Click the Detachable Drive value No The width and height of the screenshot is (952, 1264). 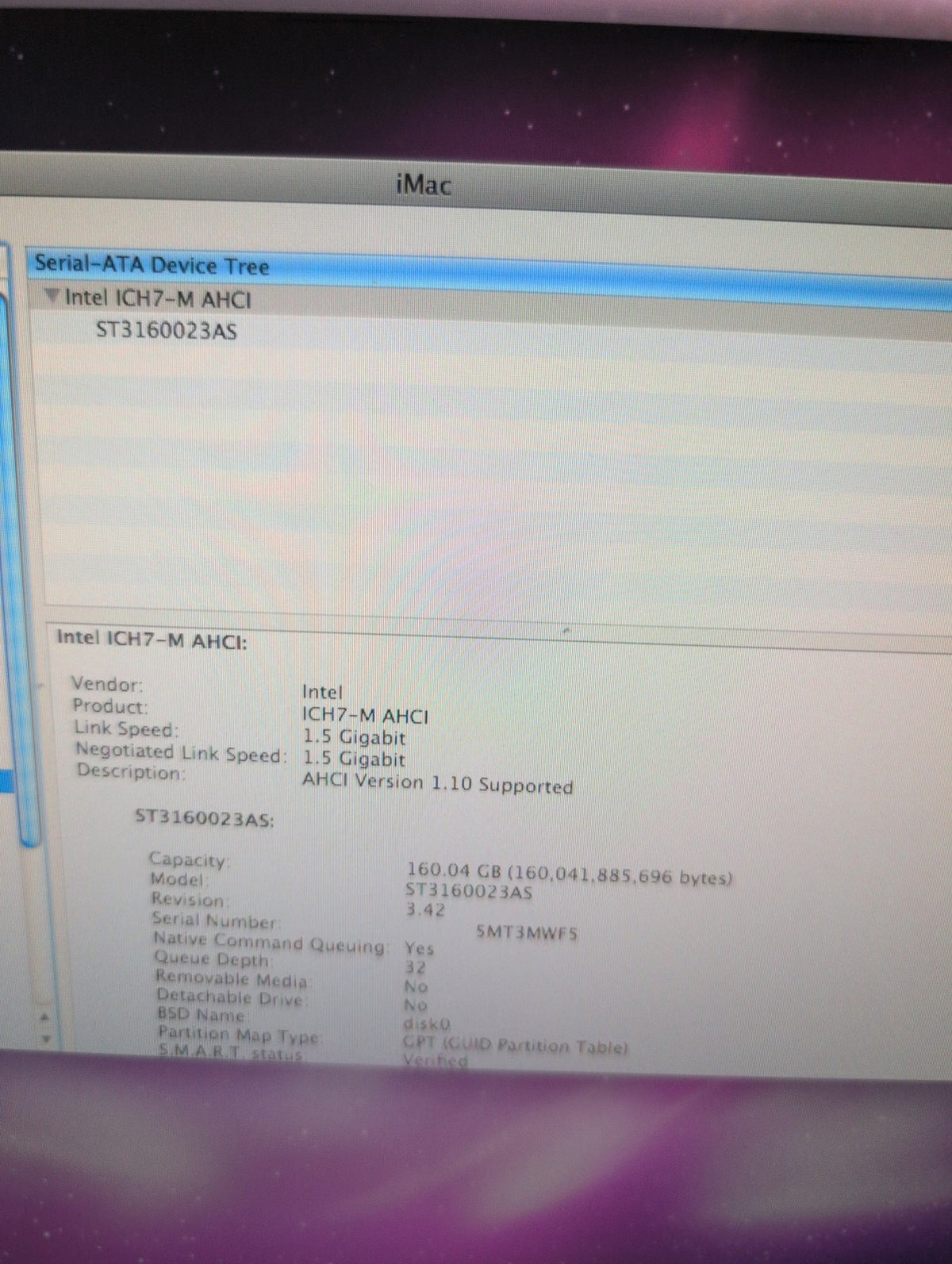(416, 1005)
